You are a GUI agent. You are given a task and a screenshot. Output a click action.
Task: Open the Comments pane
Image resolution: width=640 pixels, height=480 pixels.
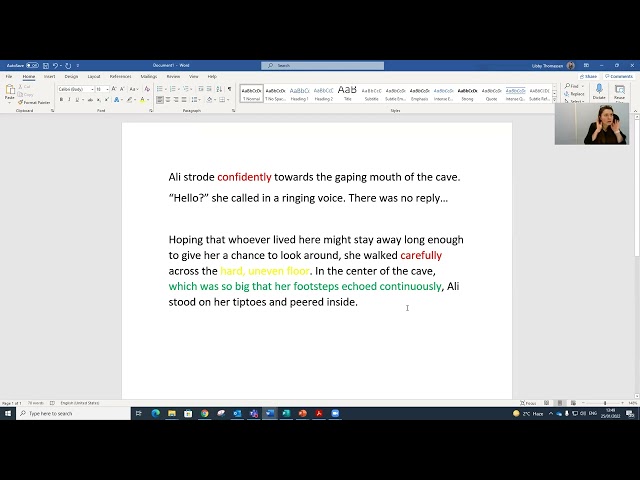619,76
